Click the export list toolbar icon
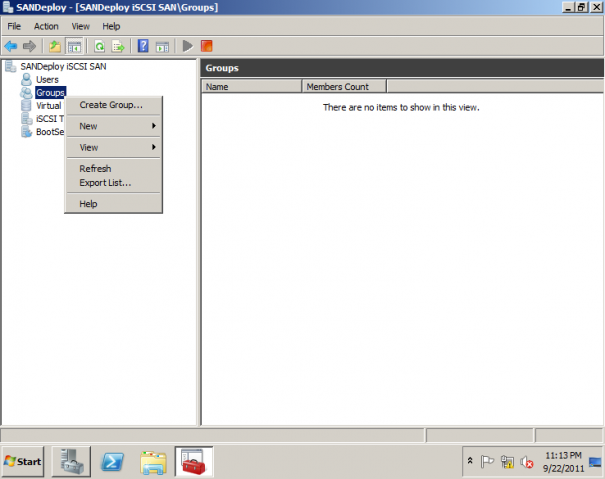Viewport: 605px width, 479px height. [118, 46]
